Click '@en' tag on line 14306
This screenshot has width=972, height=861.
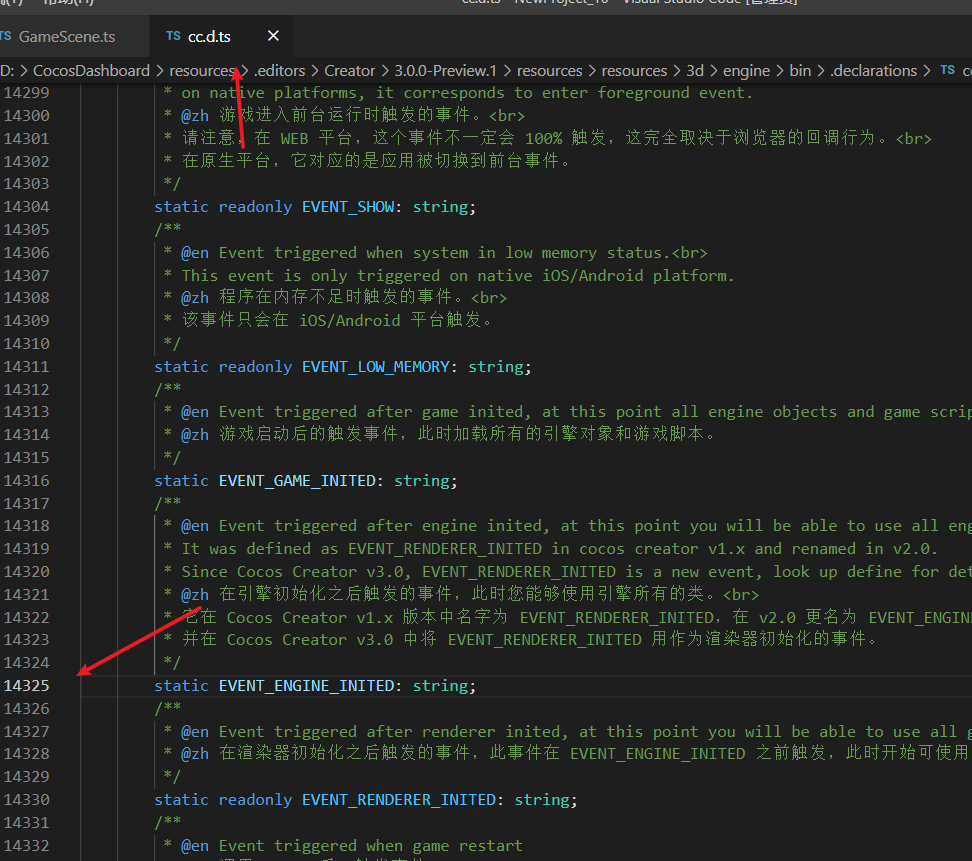click(195, 252)
